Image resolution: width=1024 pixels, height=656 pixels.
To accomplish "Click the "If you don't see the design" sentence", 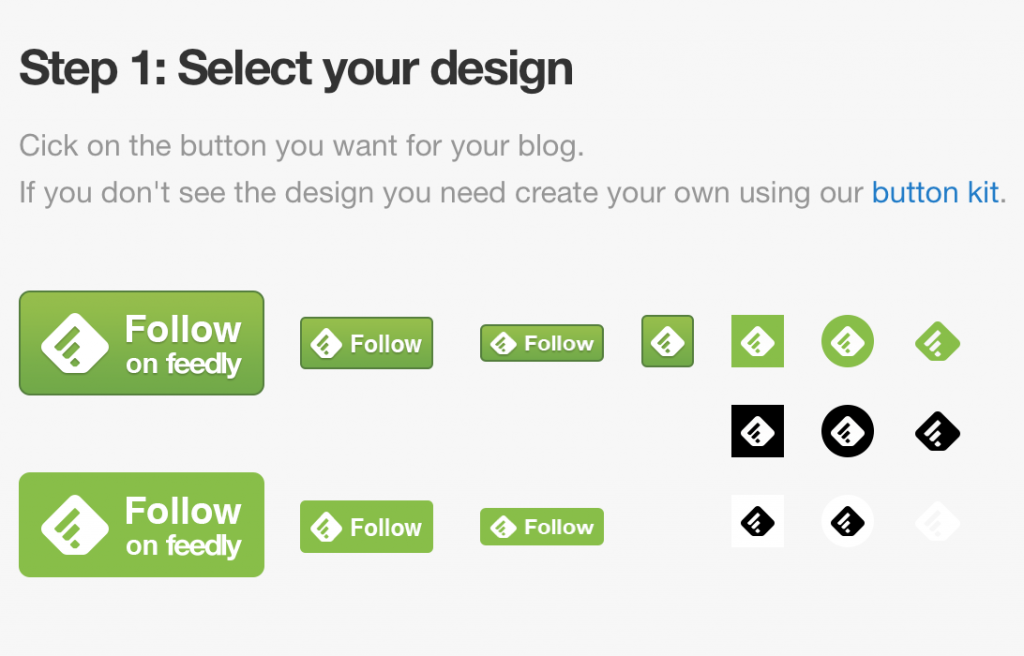I will click(x=440, y=193).
